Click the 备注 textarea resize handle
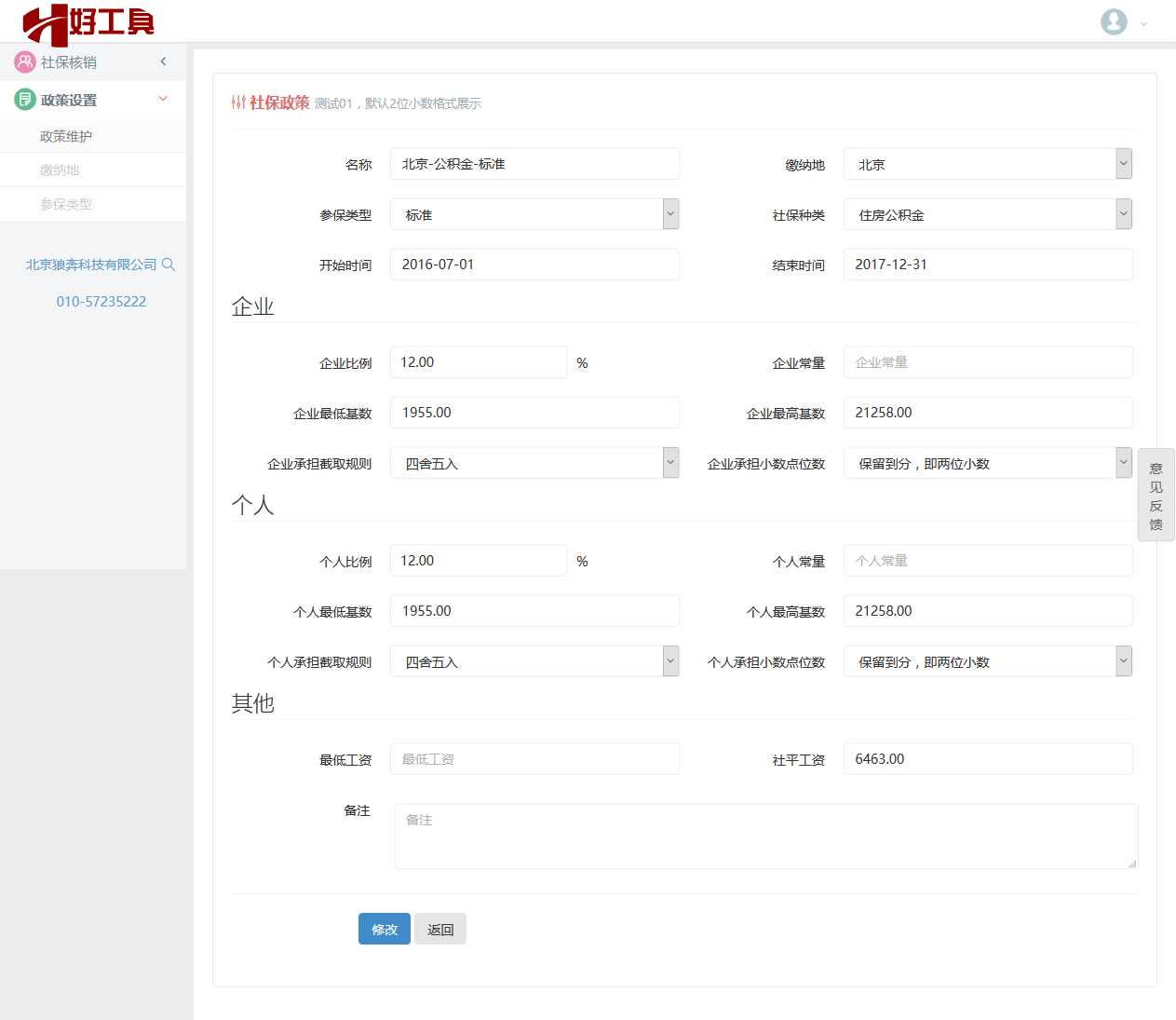 tap(1132, 864)
